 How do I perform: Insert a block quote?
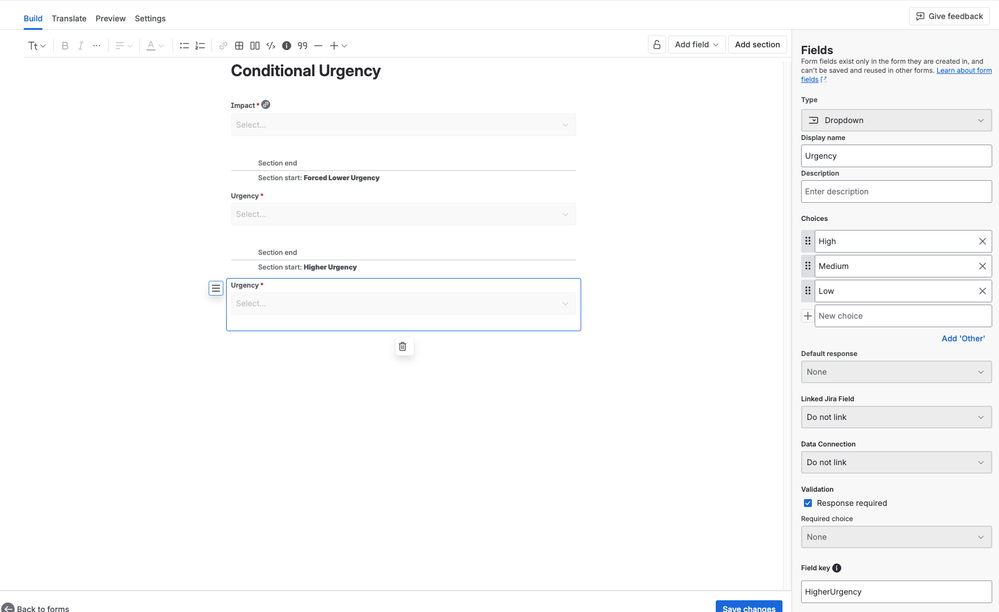tap(303, 46)
